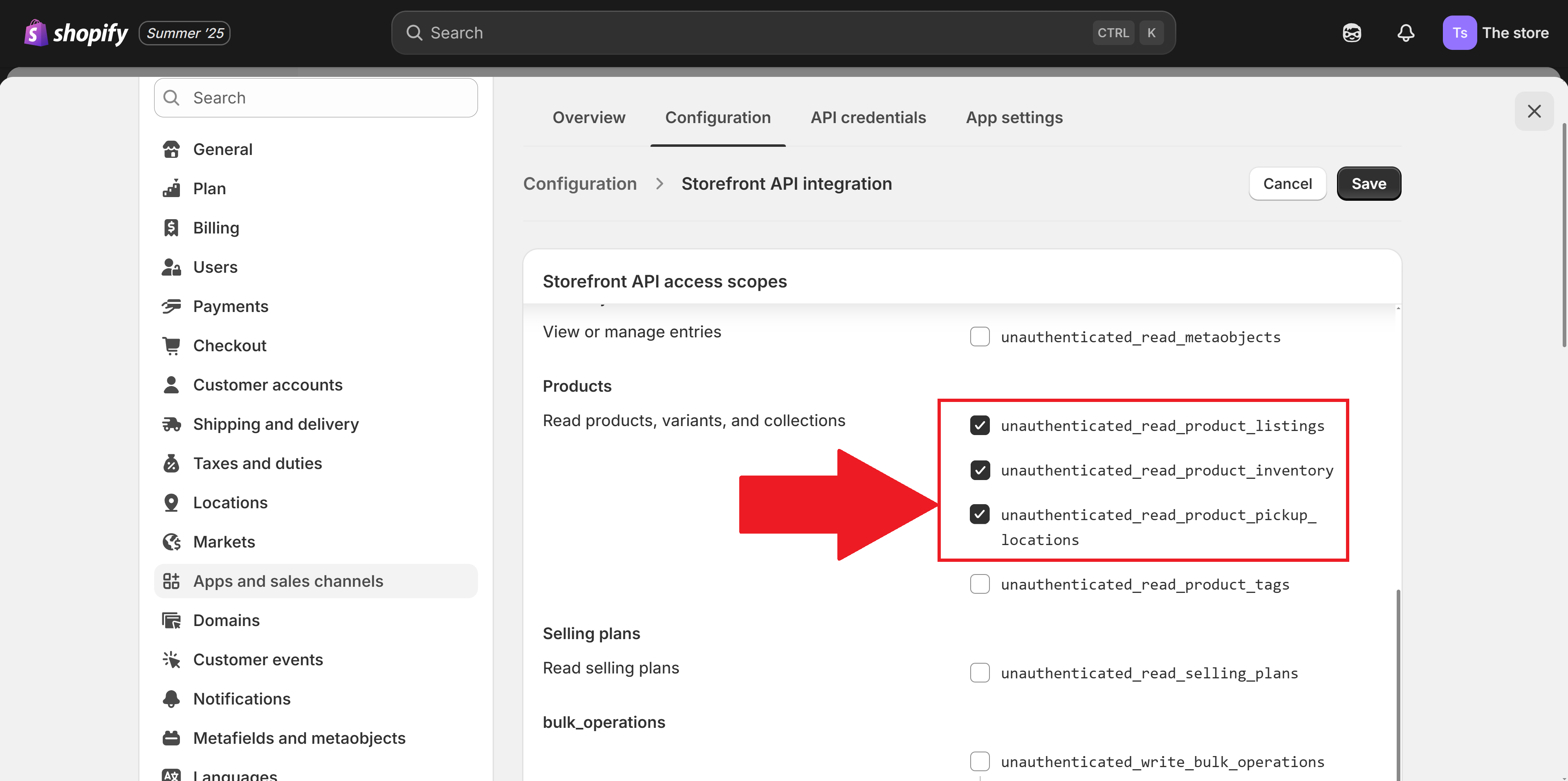This screenshot has width=1568, height=781.
Task: Open Billing via its sidebar icon
Action: 171,227
